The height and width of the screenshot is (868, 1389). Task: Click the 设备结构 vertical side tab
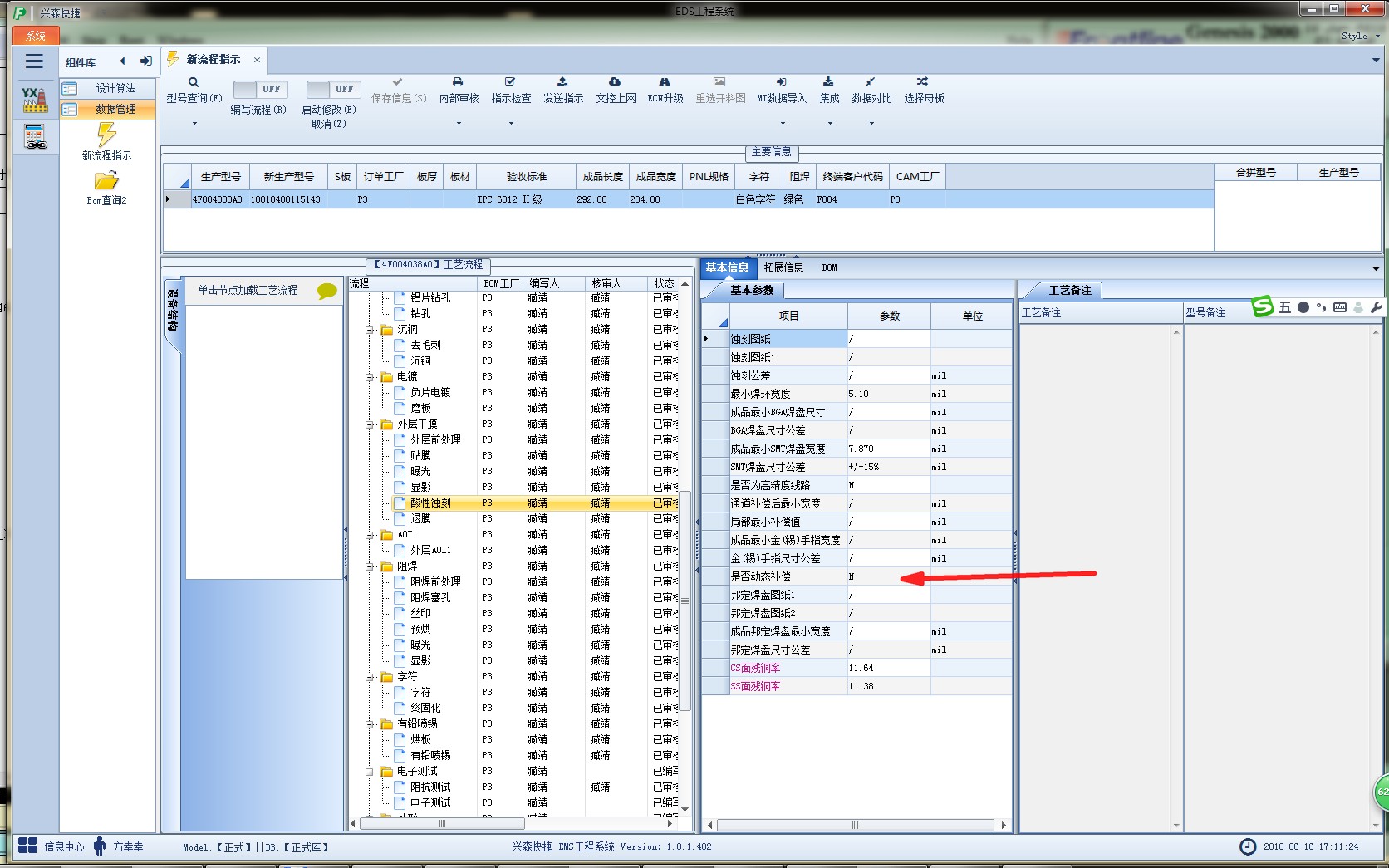(173, 310)
